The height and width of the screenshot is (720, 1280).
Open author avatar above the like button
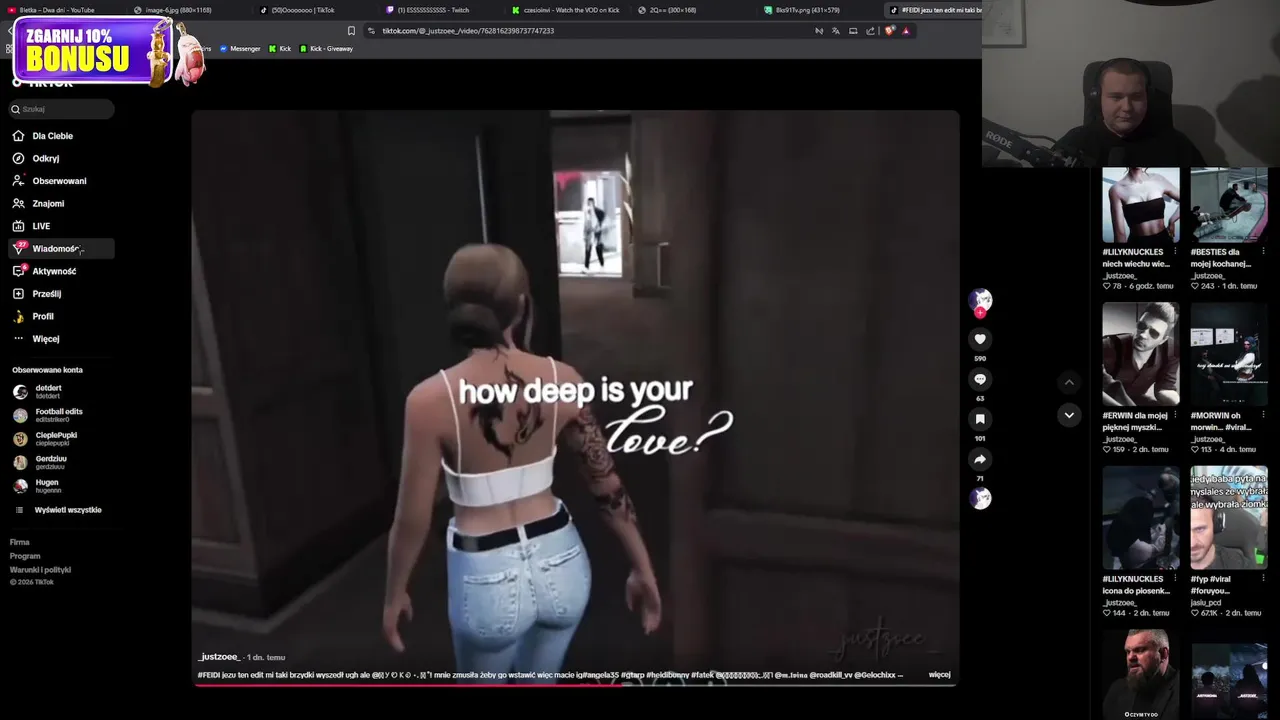pyautogui.click(x=980, y=299)
